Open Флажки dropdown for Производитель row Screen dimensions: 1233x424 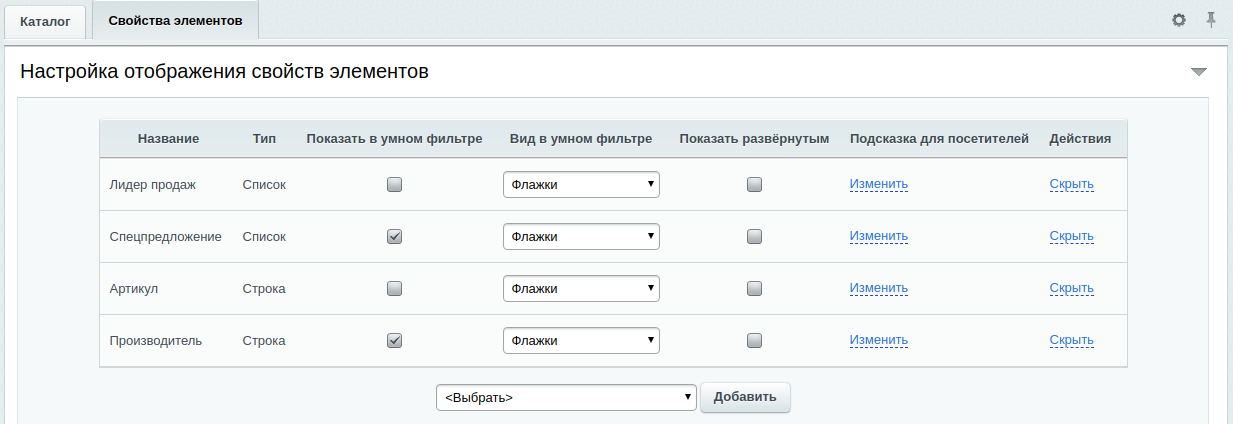(x=581, y=340)
